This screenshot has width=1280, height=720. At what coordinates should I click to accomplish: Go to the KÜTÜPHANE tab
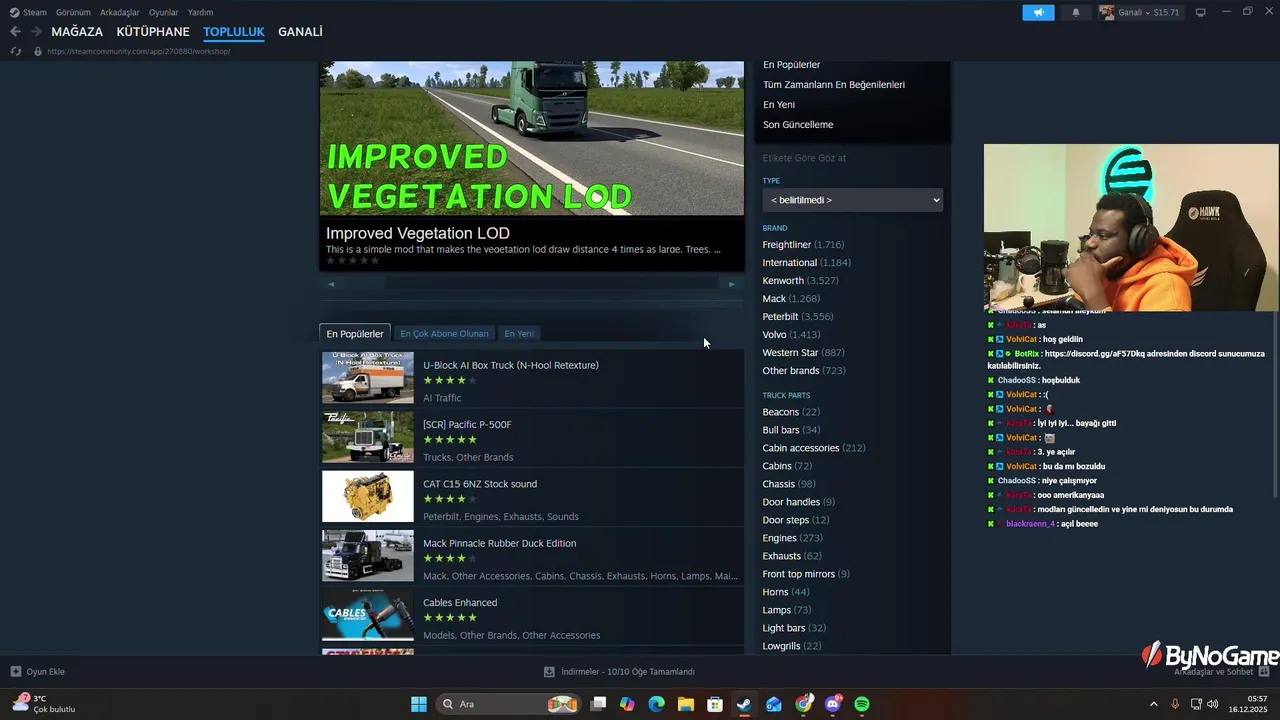tap(153, 32)
